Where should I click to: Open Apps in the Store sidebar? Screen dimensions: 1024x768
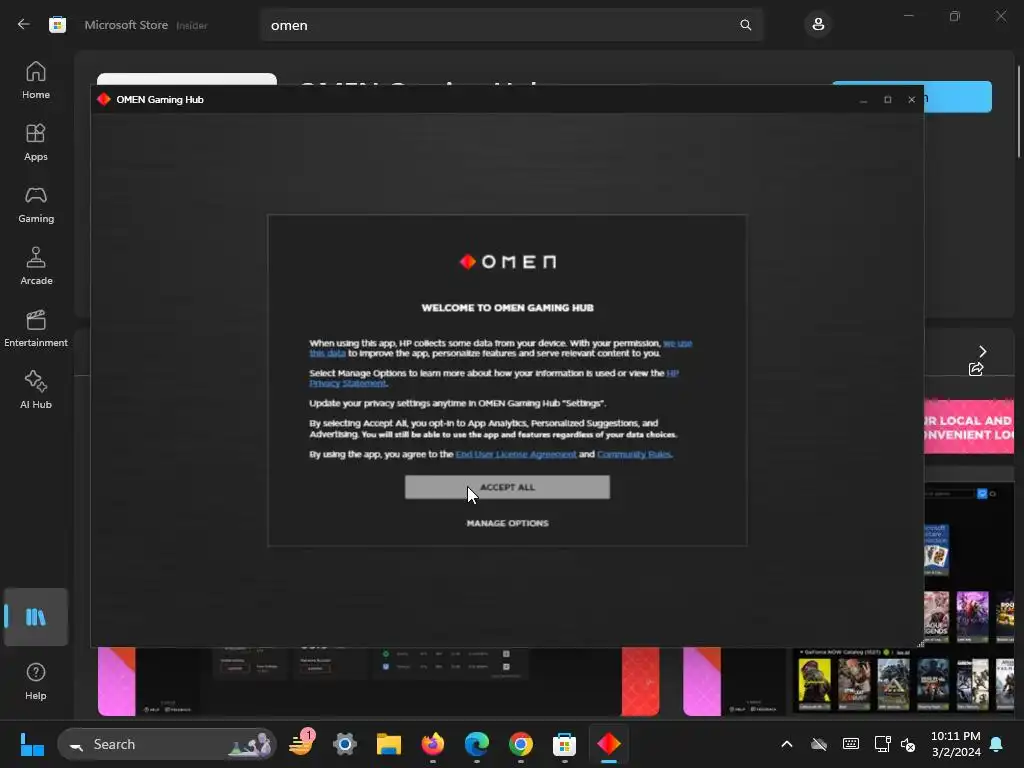pyautogui.click(x=36, y=142)
